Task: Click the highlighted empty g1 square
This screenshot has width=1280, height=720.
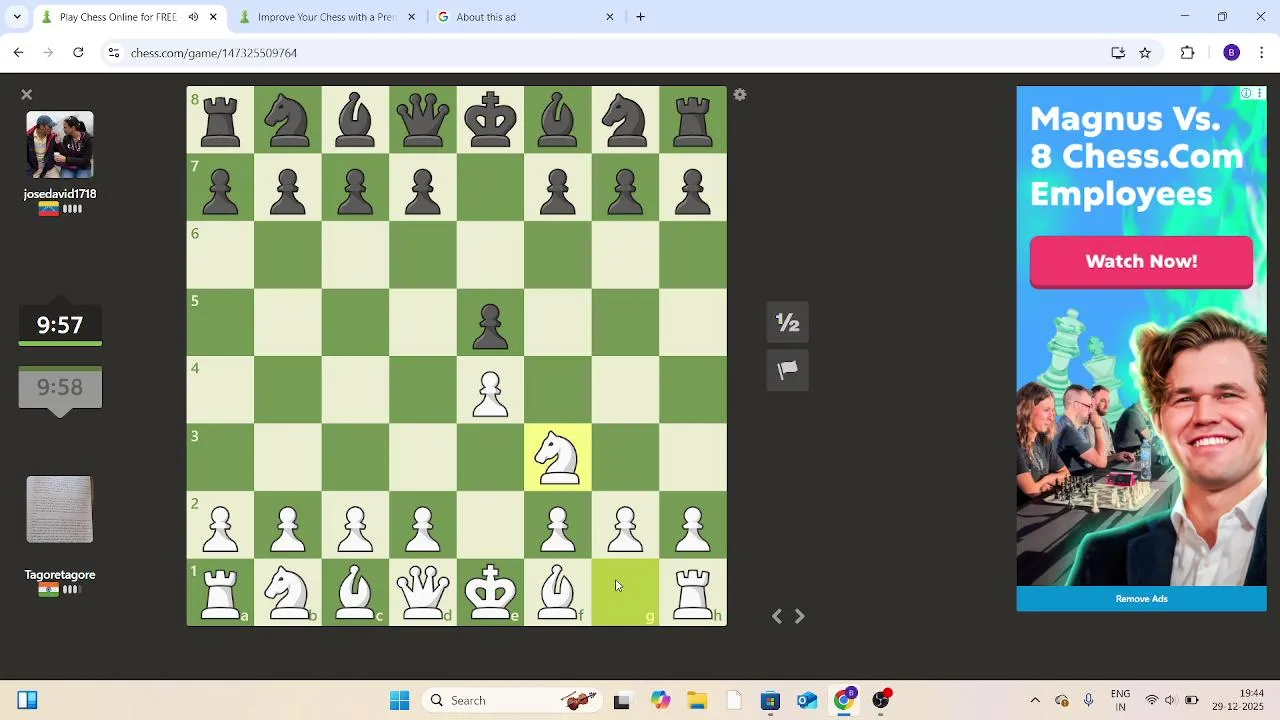Action: (625, 592)
